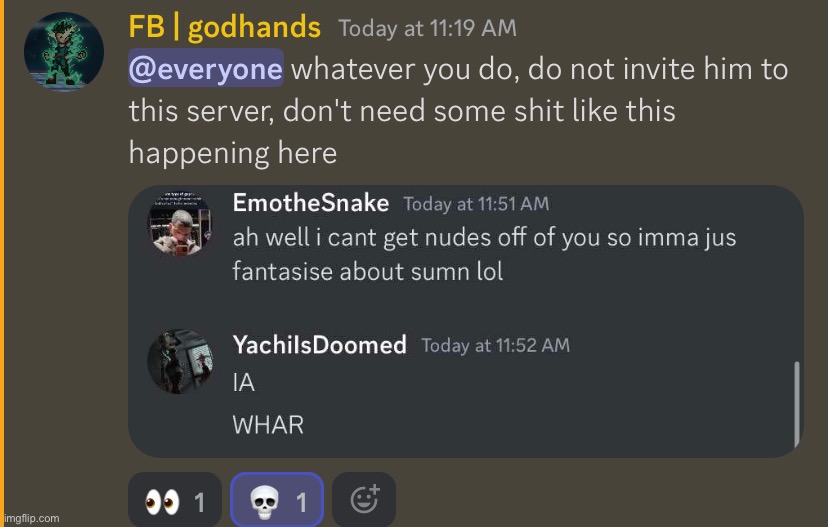828x527 pixels.
Task: Open the add reaction emoji picker
Action: [364, 500]
